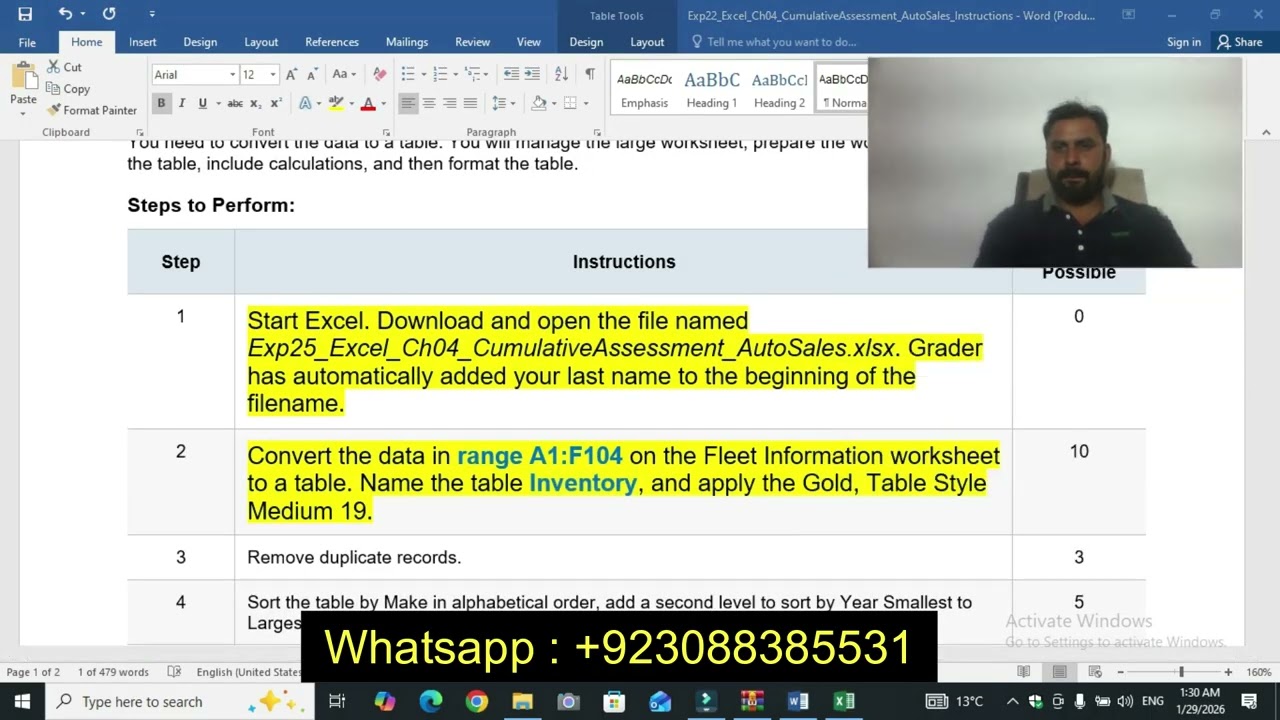Expand numbering list options arrow
Image resolution: width=1280 pixels, height=720 pixels.
click(456, 74)
